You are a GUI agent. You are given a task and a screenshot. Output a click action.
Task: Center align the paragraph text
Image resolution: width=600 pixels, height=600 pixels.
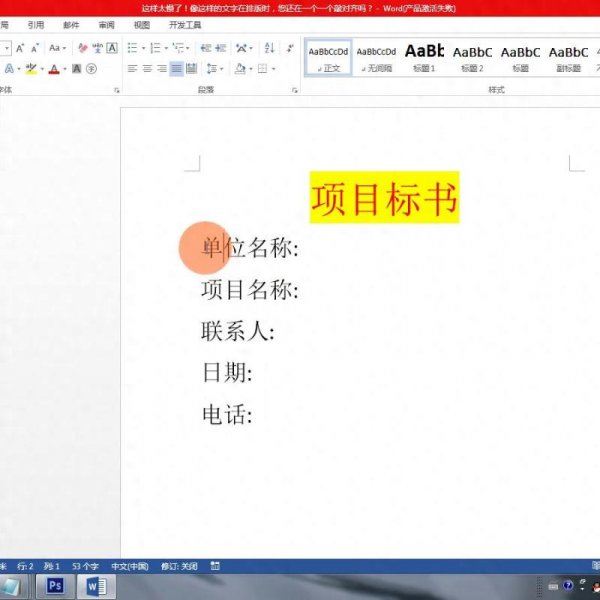147,69
